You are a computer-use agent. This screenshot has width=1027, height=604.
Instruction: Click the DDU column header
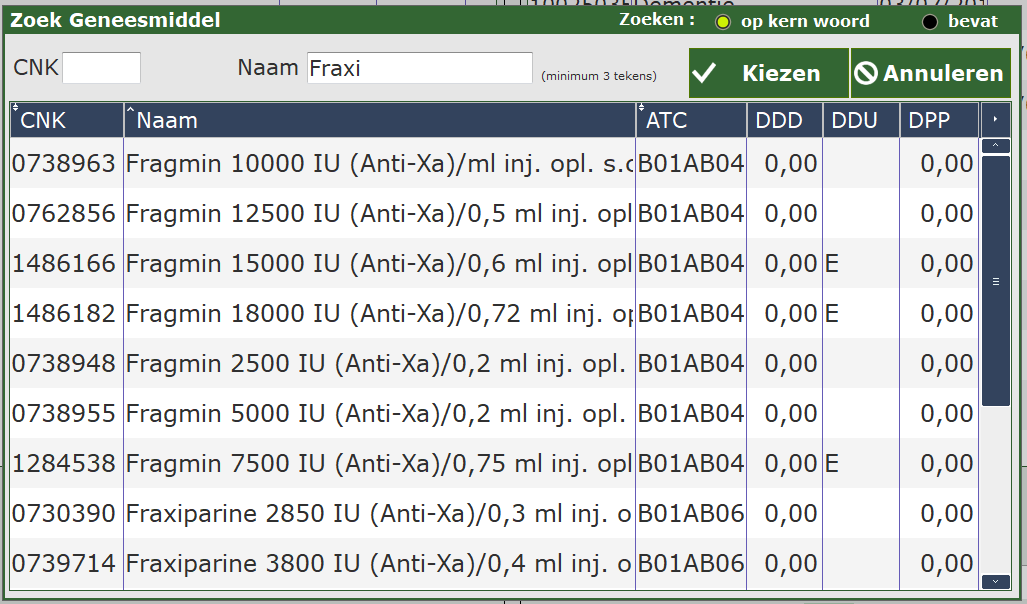861,121
